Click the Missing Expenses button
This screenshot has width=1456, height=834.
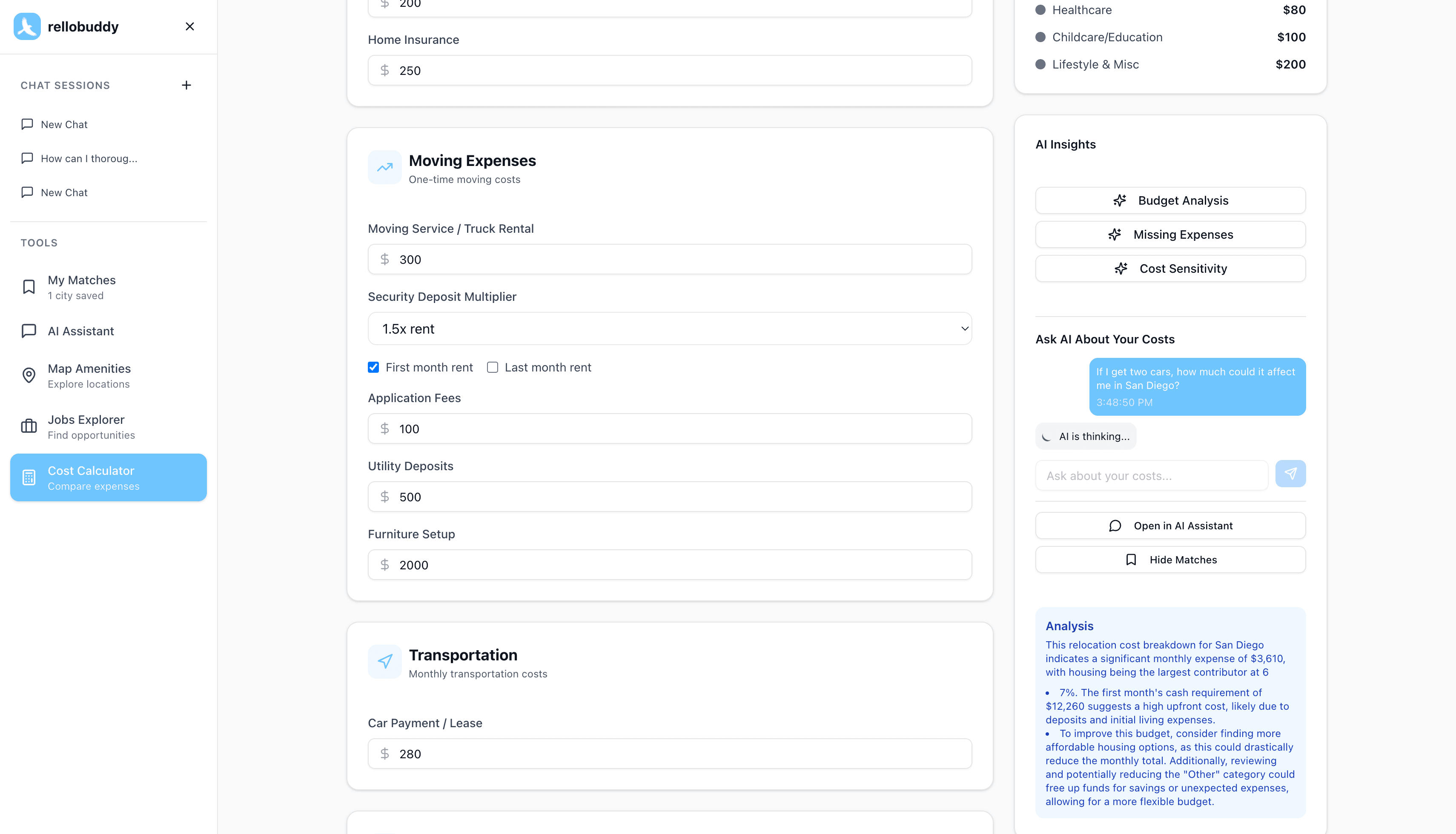click(x=1170, y=235)
